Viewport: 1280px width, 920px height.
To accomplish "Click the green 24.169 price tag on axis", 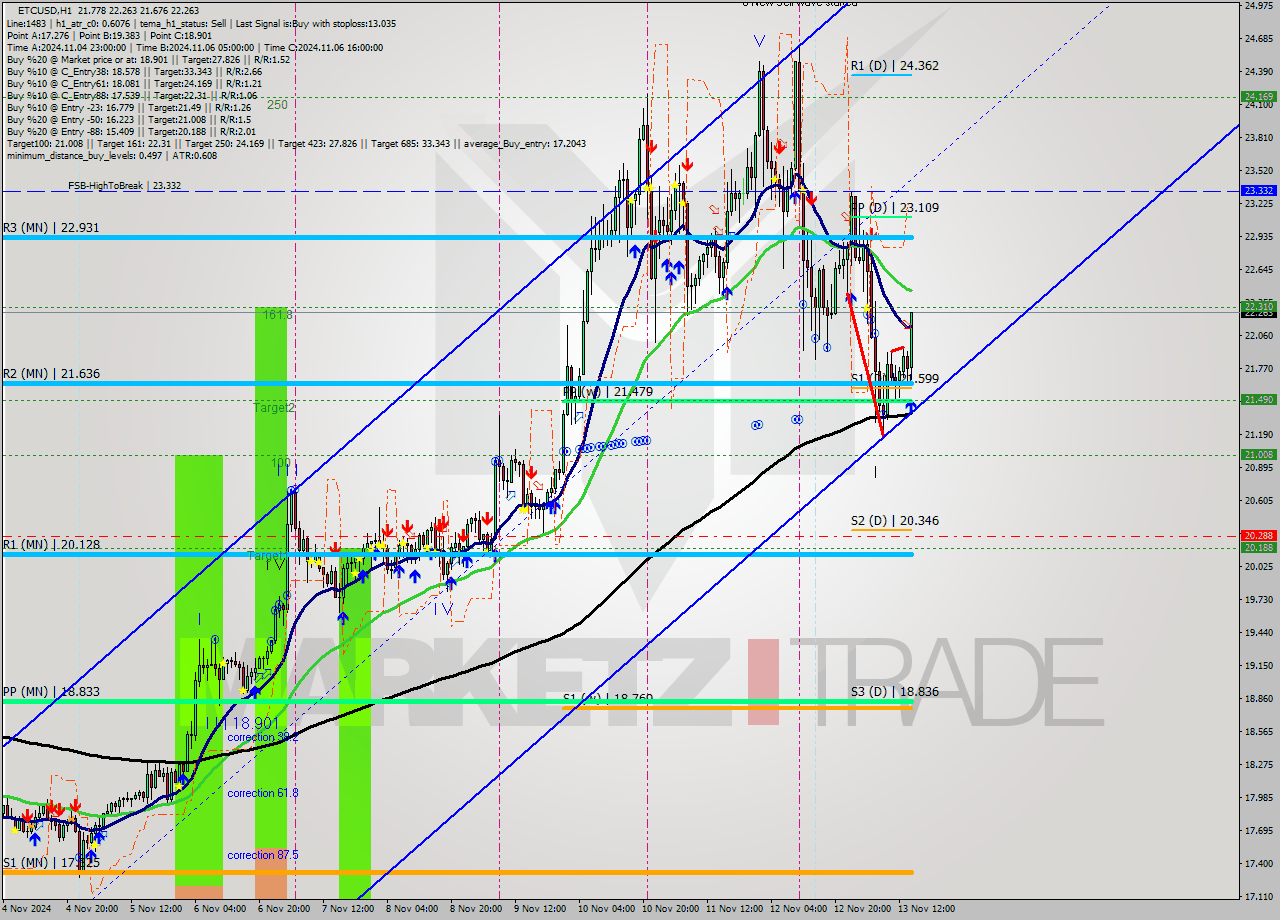I will pos(1258,97).
